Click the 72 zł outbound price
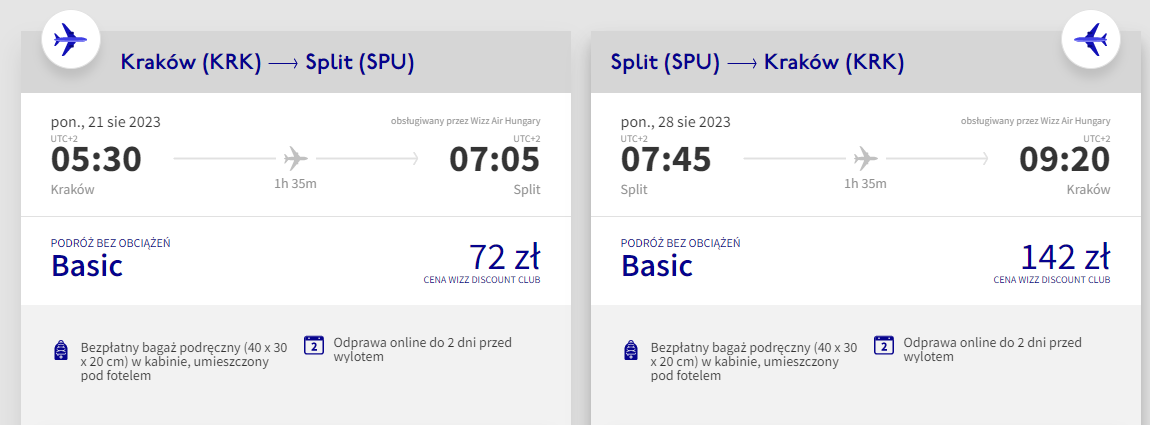1150x425 pixels. pyautogui.click(x=505, y=257)
